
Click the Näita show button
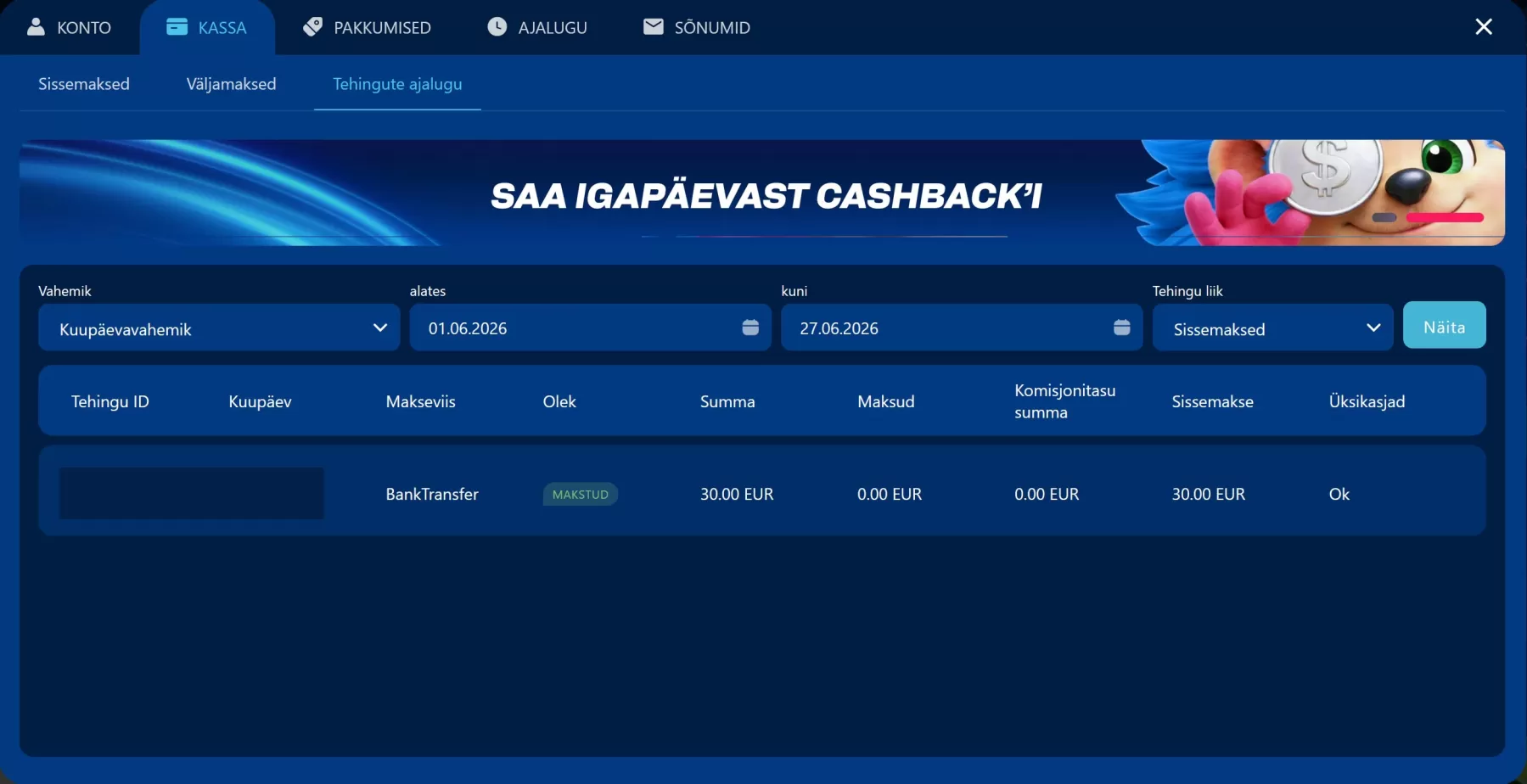pyautogui.click(x=1444, y=326)
